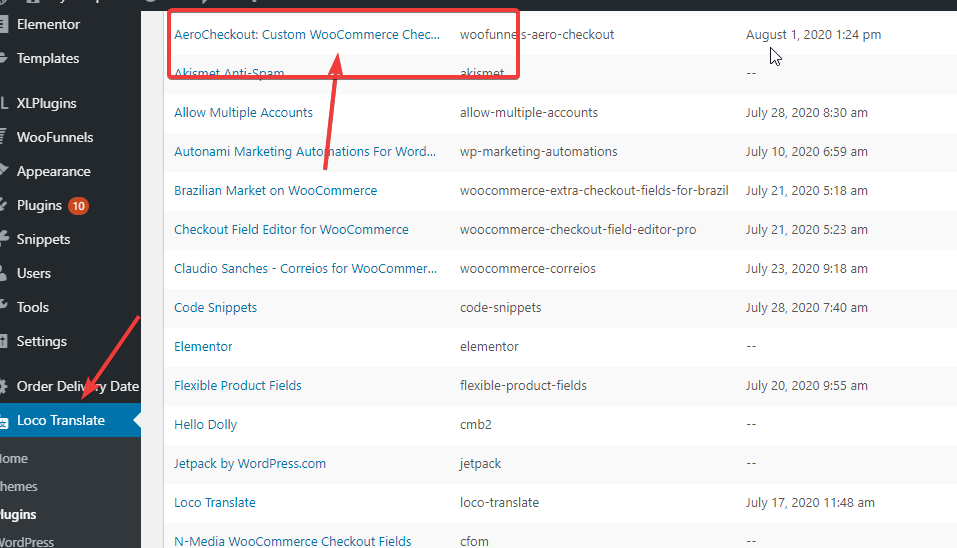The image size is (957, 548).
Task: Open Claudio Sanches - Correios plugin link
Action: [x=305, y=269]
